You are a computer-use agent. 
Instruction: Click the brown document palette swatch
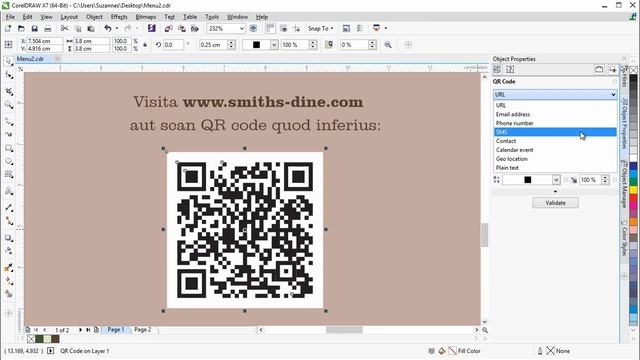point(55,339)
